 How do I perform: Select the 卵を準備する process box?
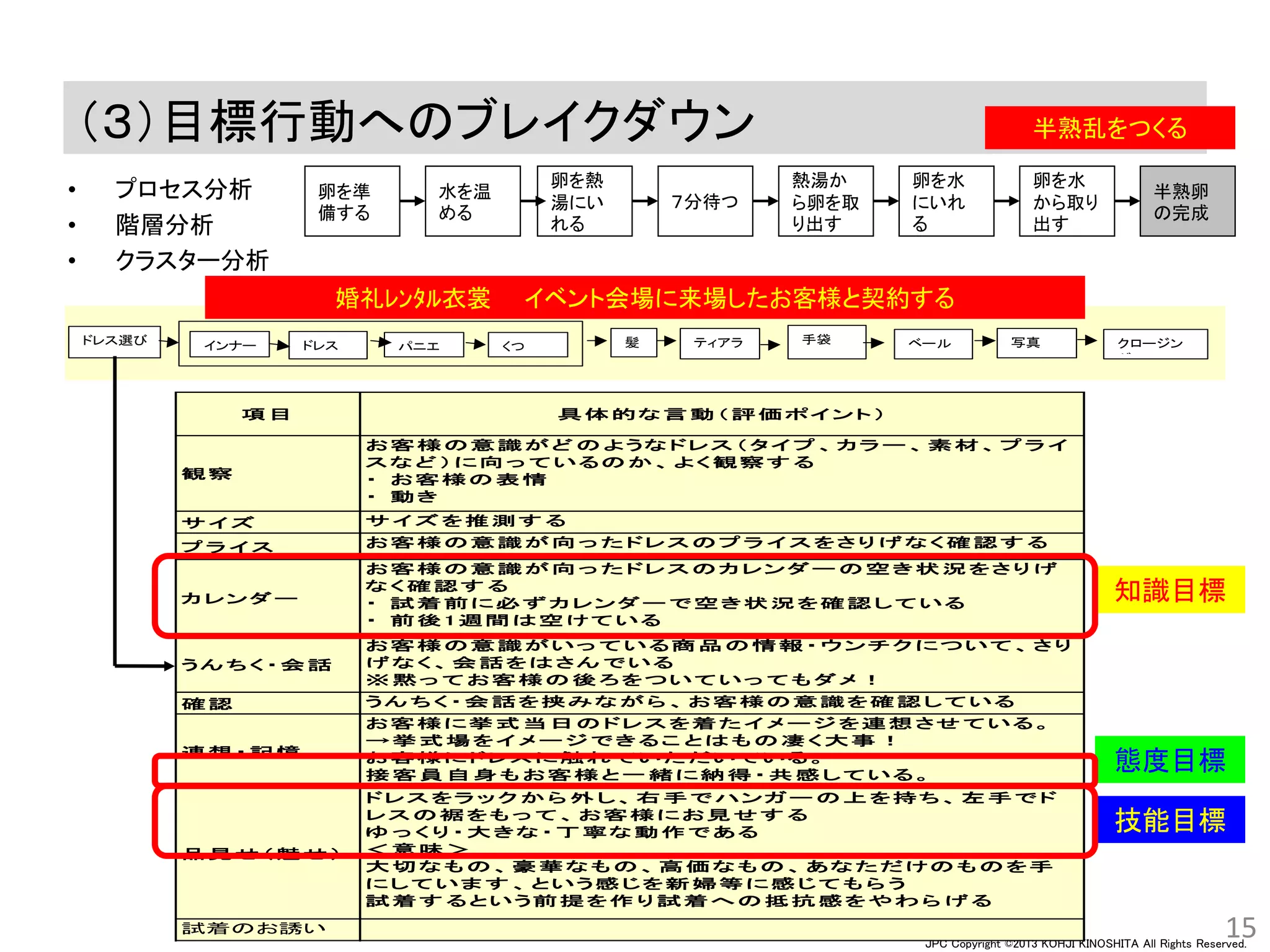click(352, 201)
